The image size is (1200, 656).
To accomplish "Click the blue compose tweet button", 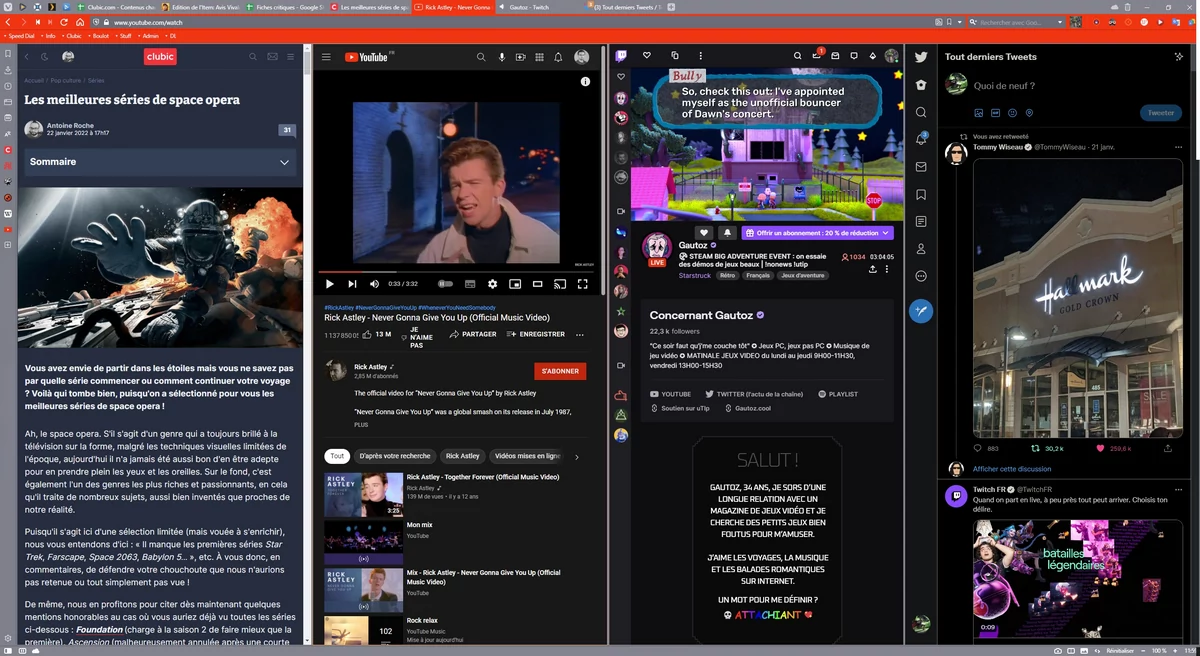I will (921, 311).
